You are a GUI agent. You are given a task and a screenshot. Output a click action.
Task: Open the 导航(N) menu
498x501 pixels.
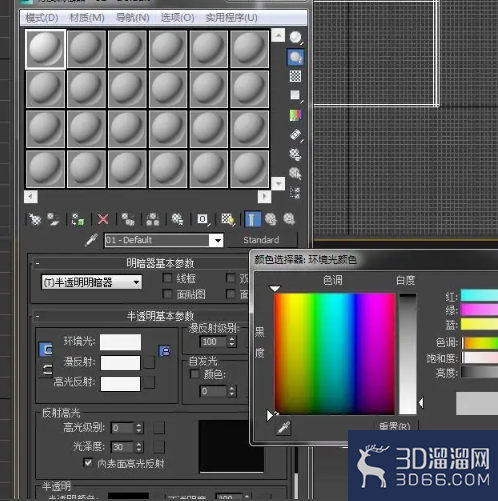tap(132, 18)
